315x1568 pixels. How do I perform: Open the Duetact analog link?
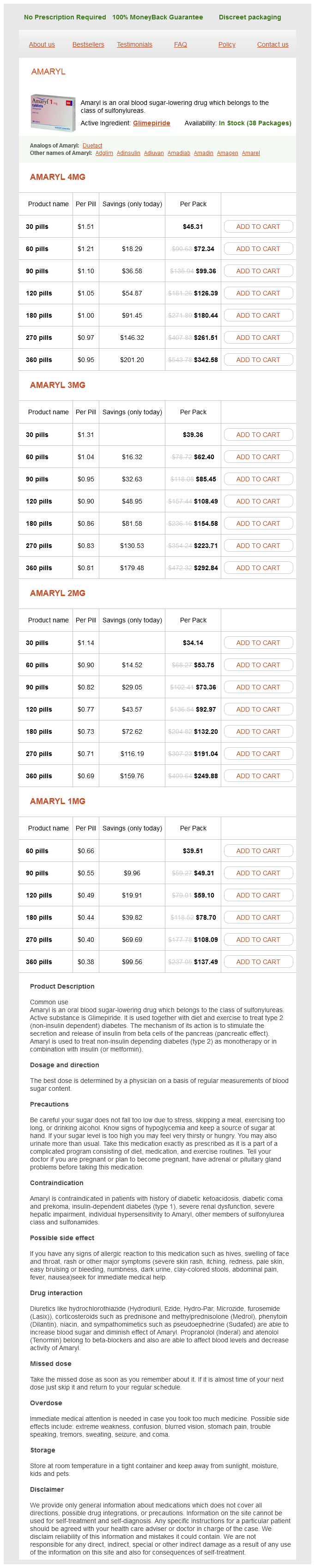pyautogui.click(x=92, y=146)
